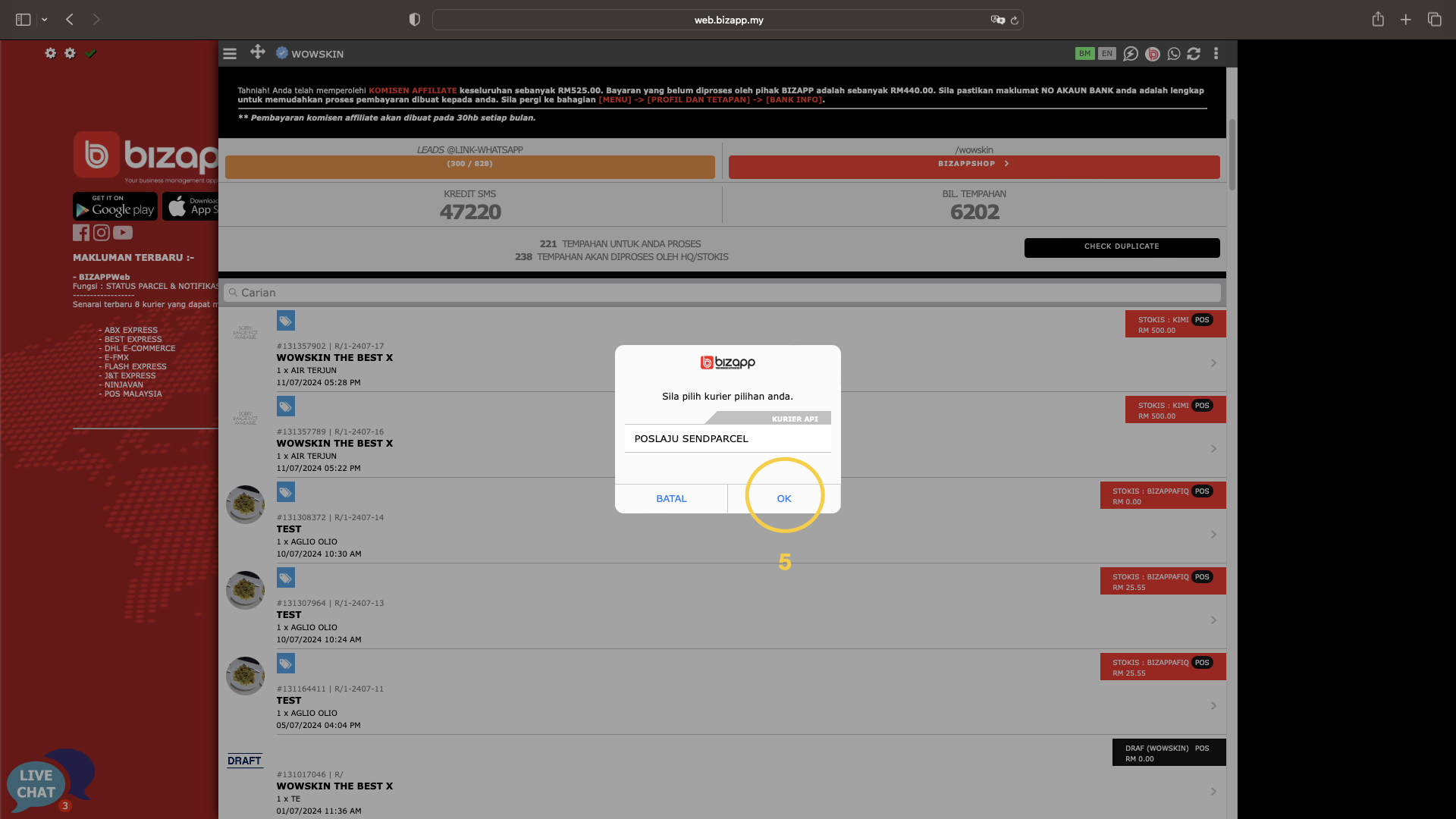Open the BIZAPPSHOP red button

(x=974, y=167)
